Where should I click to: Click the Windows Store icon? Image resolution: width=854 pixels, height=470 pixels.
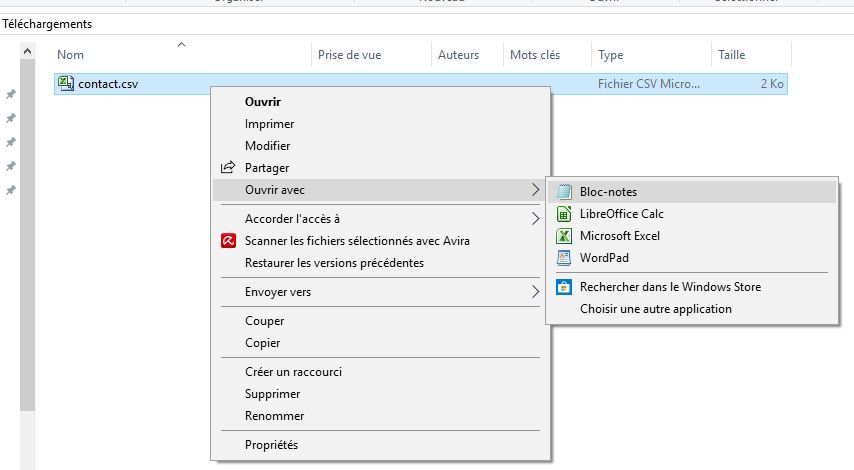(564, 287)
